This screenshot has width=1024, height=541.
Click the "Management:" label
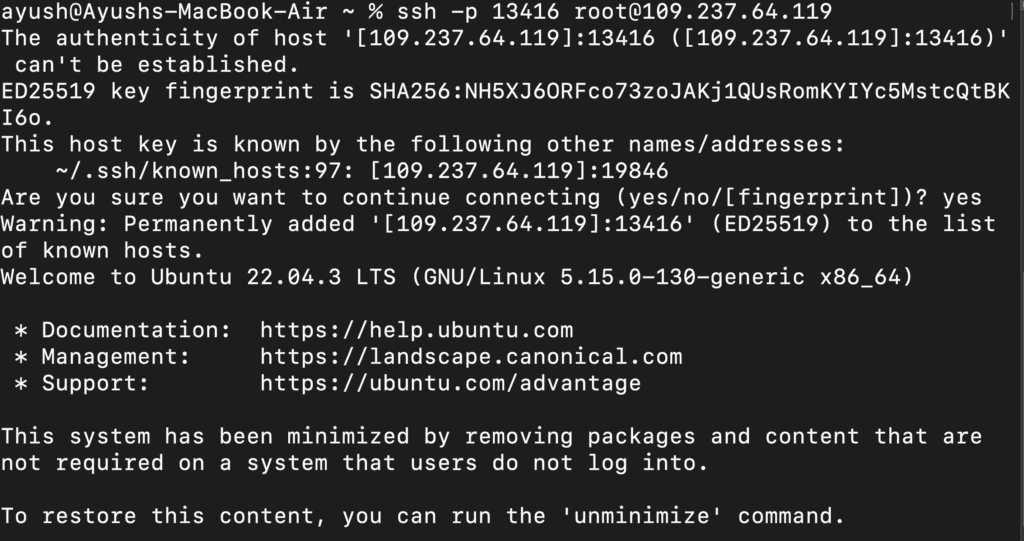point(116,357)
